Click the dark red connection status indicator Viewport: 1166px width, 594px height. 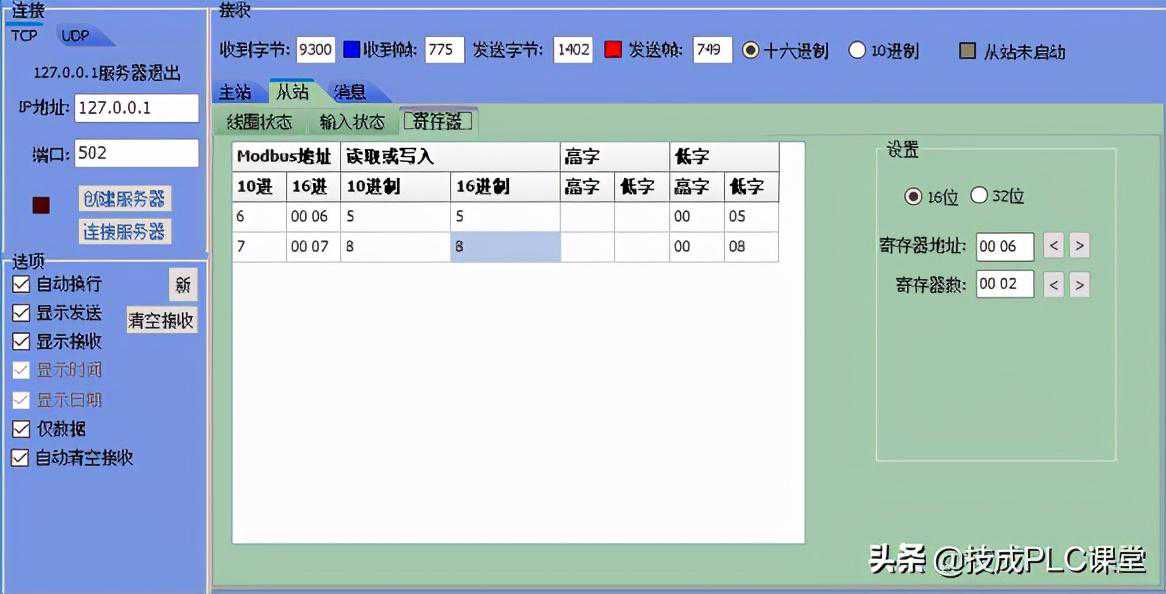(41, 205)
